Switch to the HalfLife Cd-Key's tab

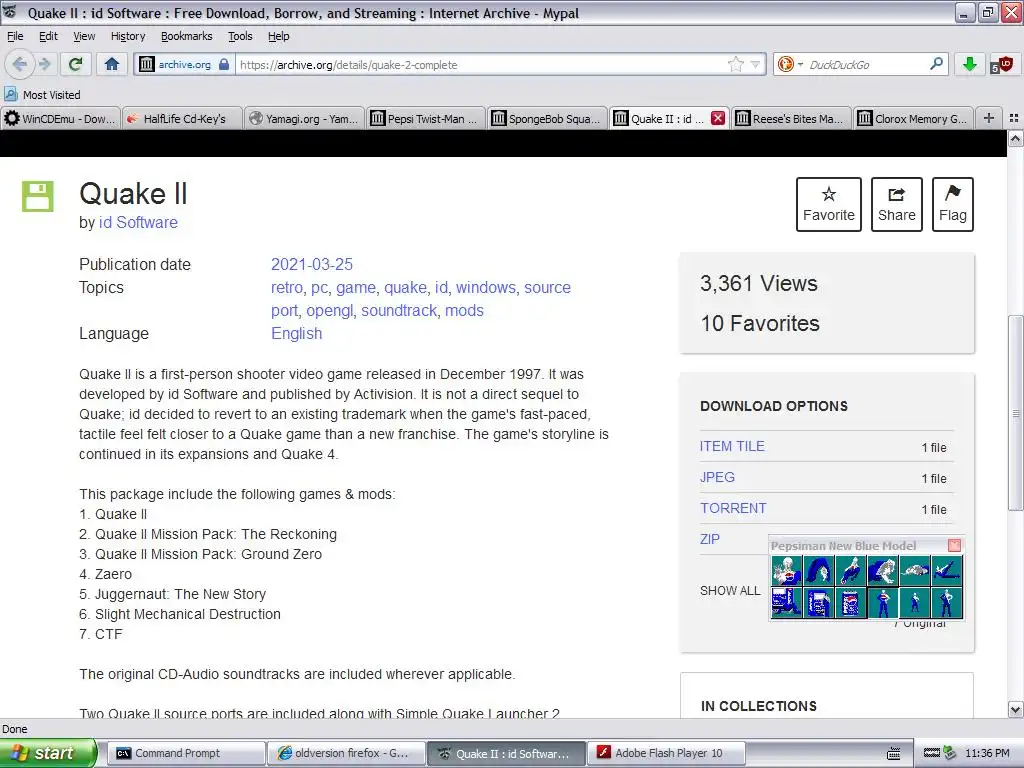click(182, 119)
